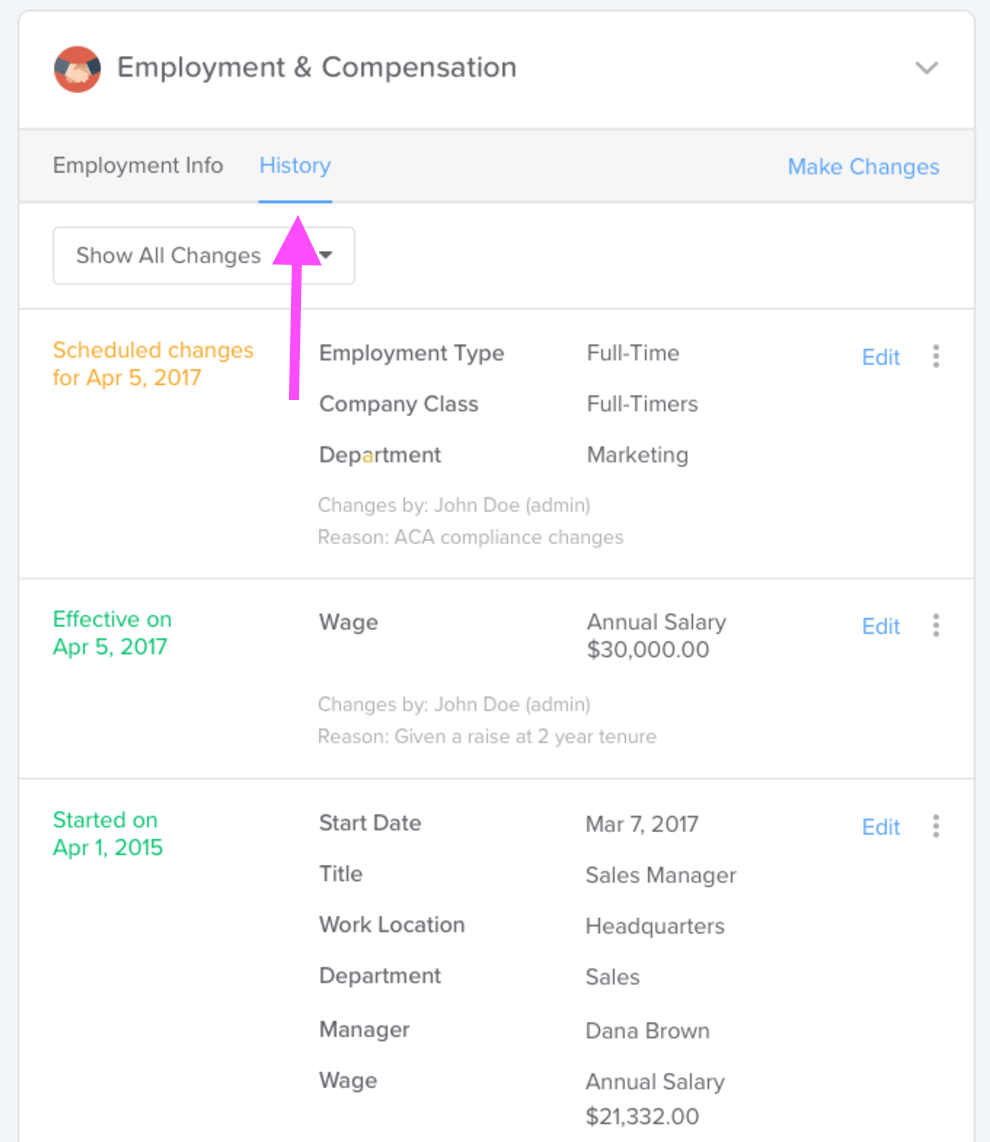
Task: Open three-dot menu for the wage raise entry
Action: point(935,626)
